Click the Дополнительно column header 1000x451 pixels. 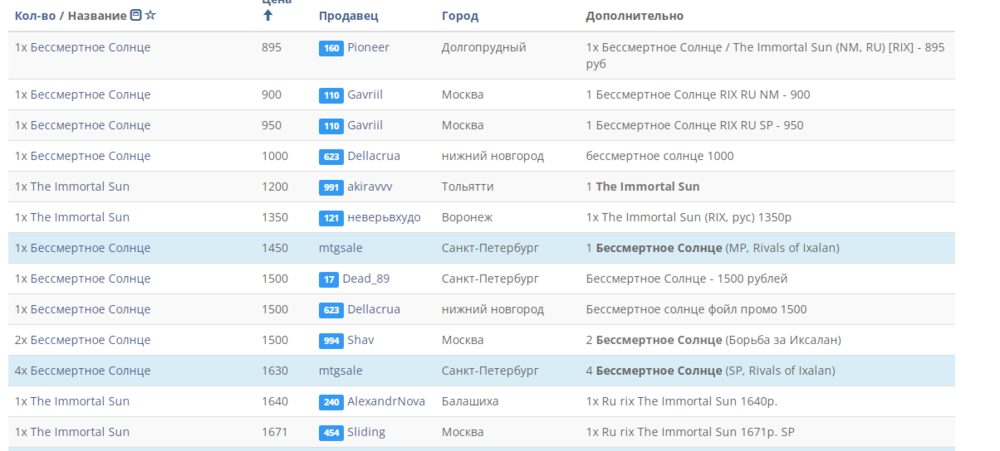pos(634,16)
